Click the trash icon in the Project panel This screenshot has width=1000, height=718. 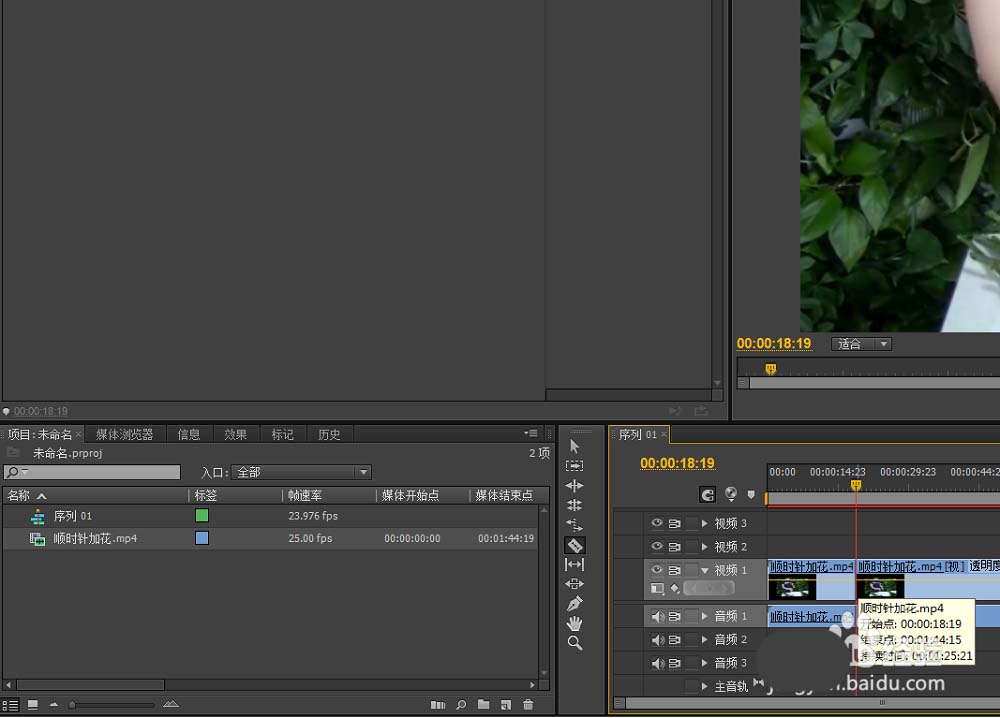coord(528,705)
